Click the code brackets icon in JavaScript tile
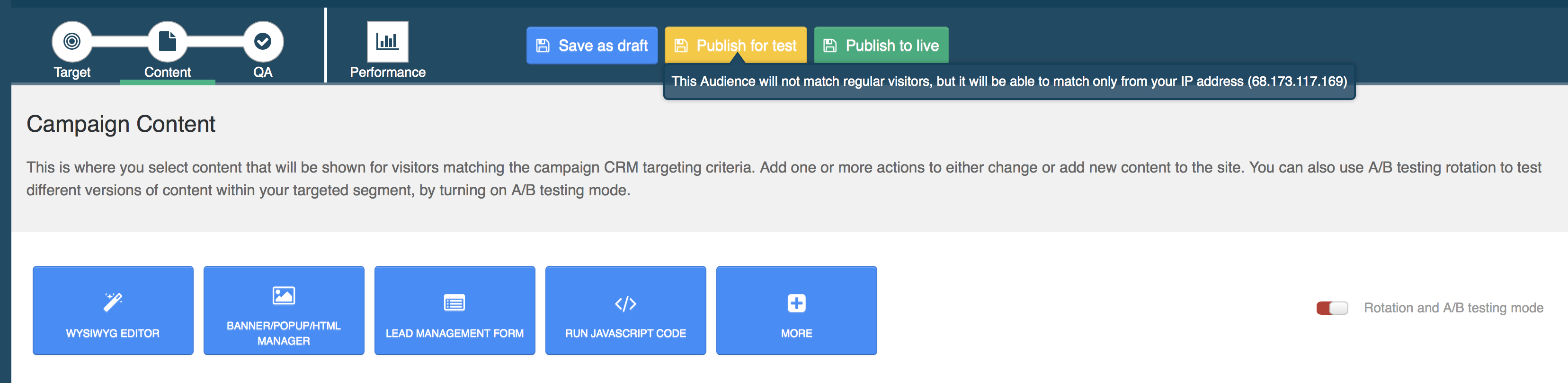Image resolution: width=1568 pixels, height=383 pixels. pyautogui.click(x=626, y=303)
